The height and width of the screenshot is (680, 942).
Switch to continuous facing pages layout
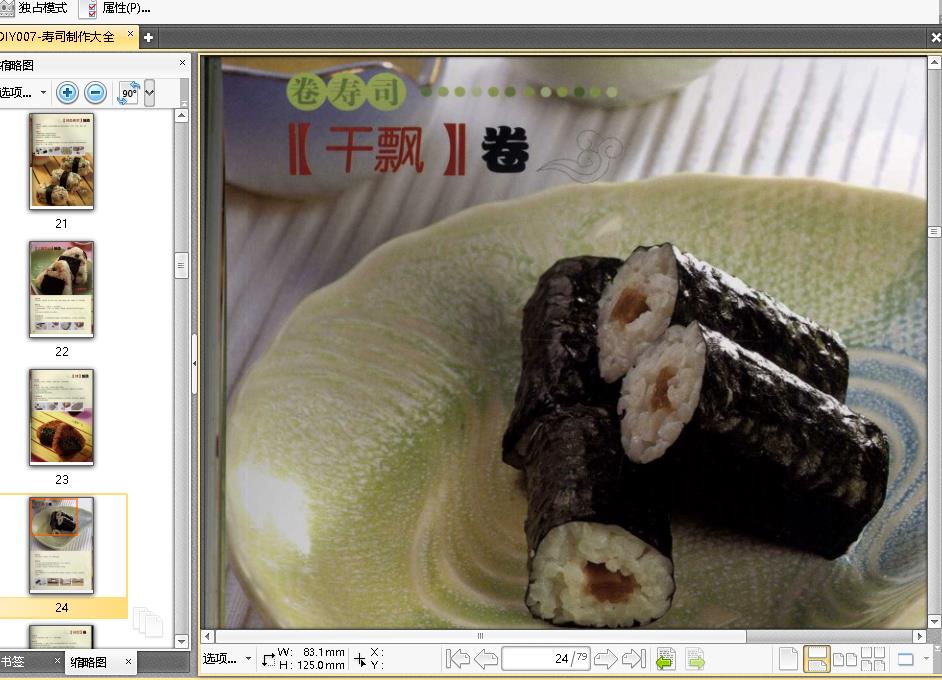(x=873, y=659)
